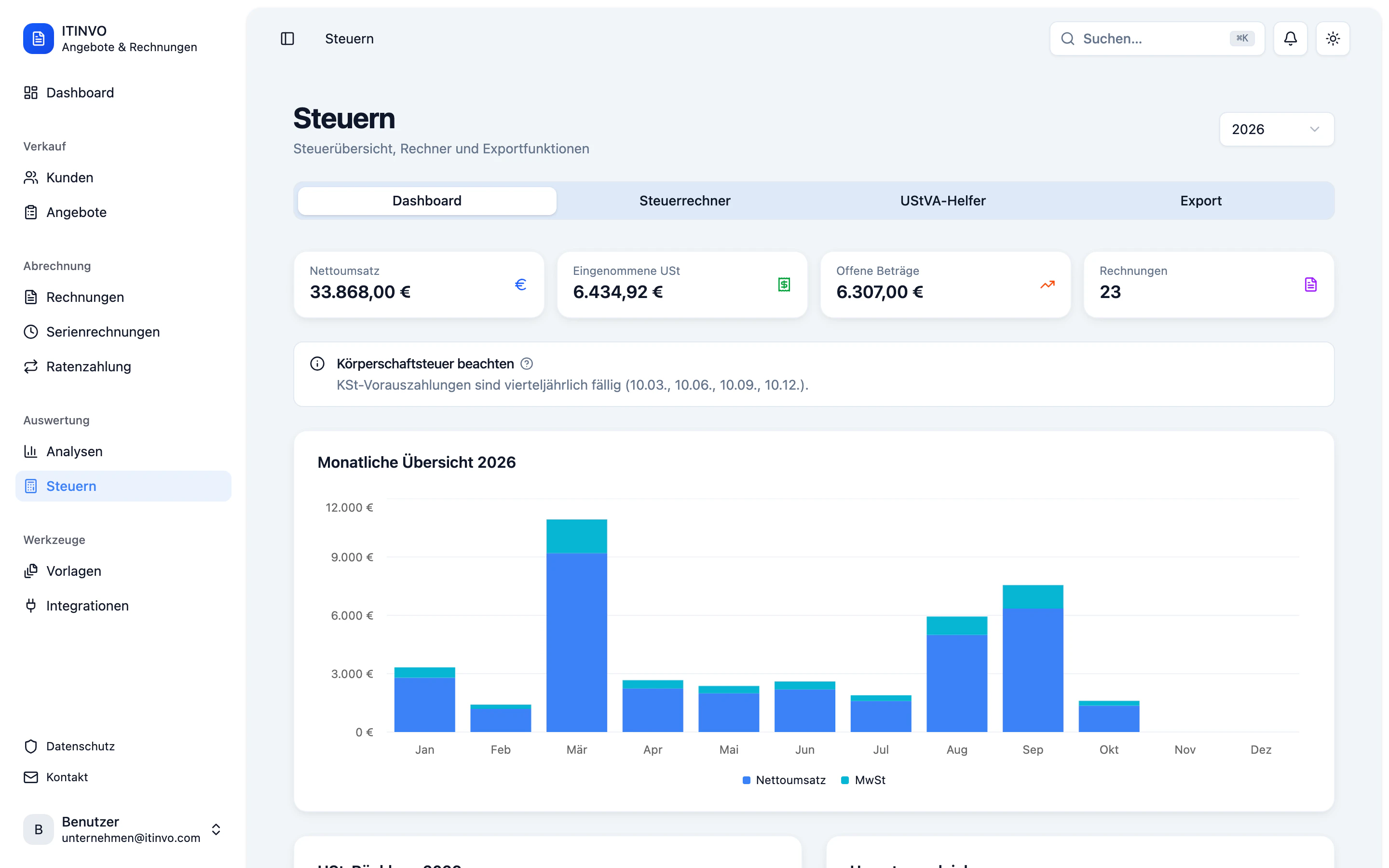Toggle MwSt legend swatch in chart
Viewport: 1389px width, 868px height.
[x=845, y=780]
